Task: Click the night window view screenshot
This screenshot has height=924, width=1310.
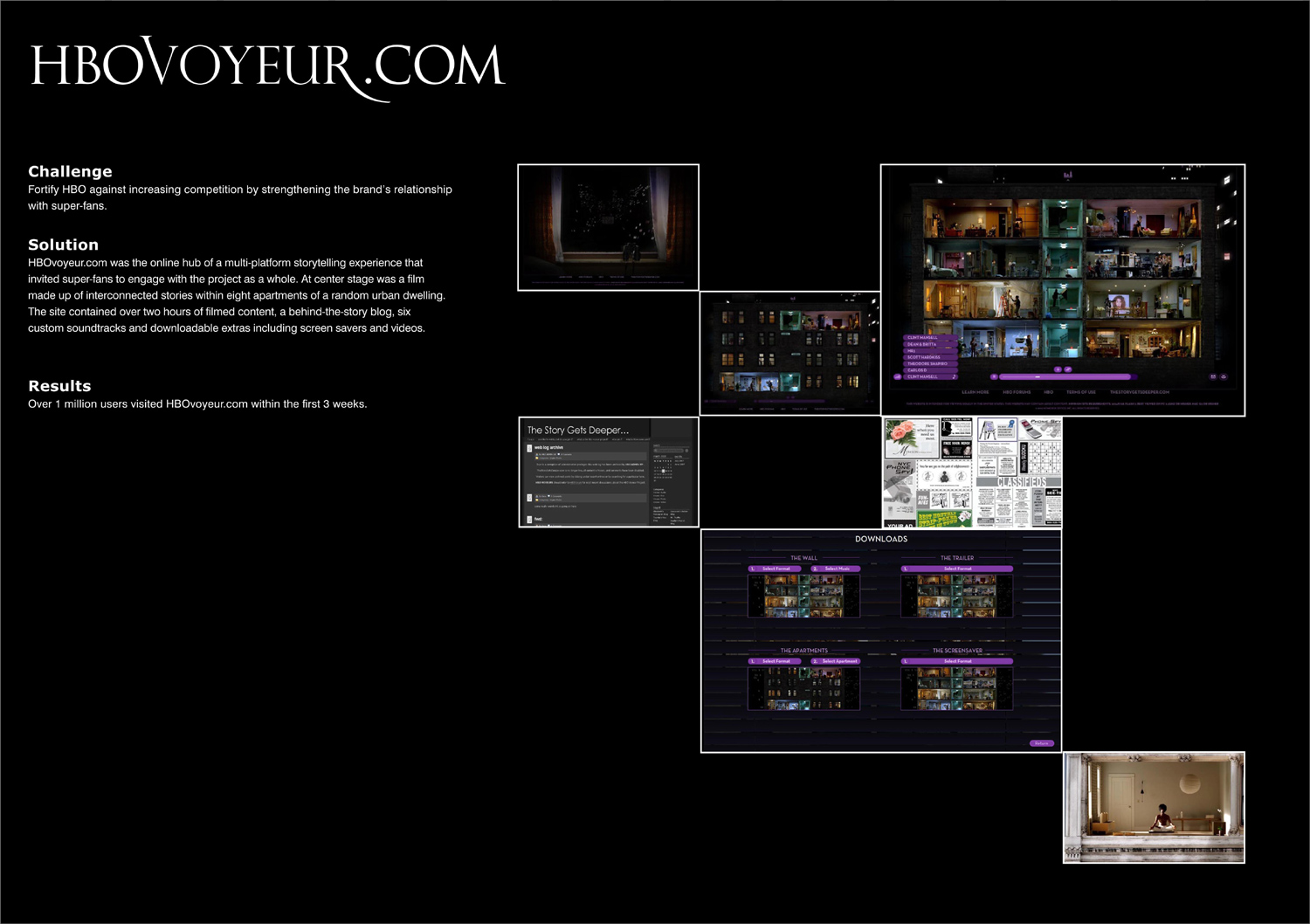Action: [x=609, y=227]
